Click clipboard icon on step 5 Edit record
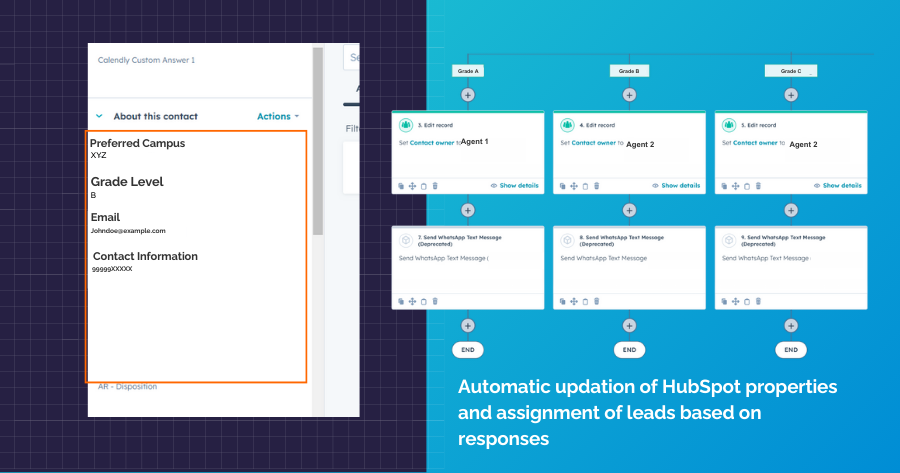 pos(747,186)
